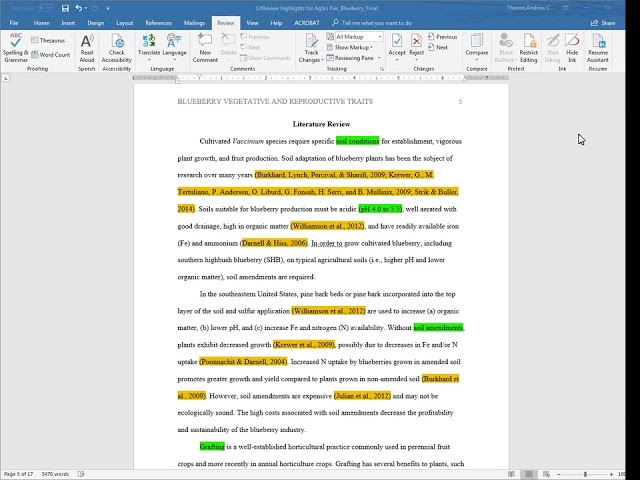The image size is (640, 480).
Task: Switch to Print Layout view
Action: click(529, 474)
